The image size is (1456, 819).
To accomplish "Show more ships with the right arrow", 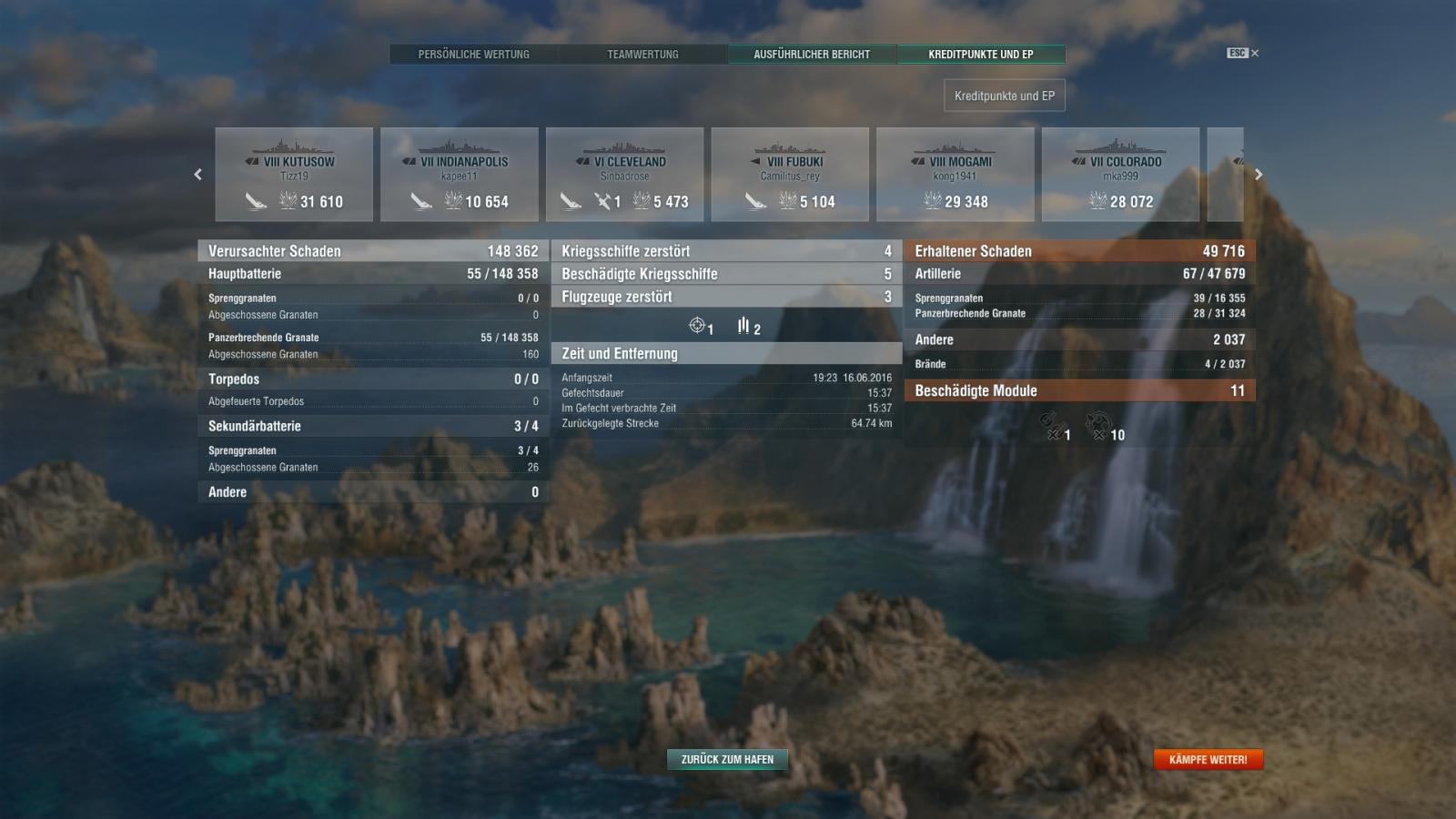I will 1259,174.
